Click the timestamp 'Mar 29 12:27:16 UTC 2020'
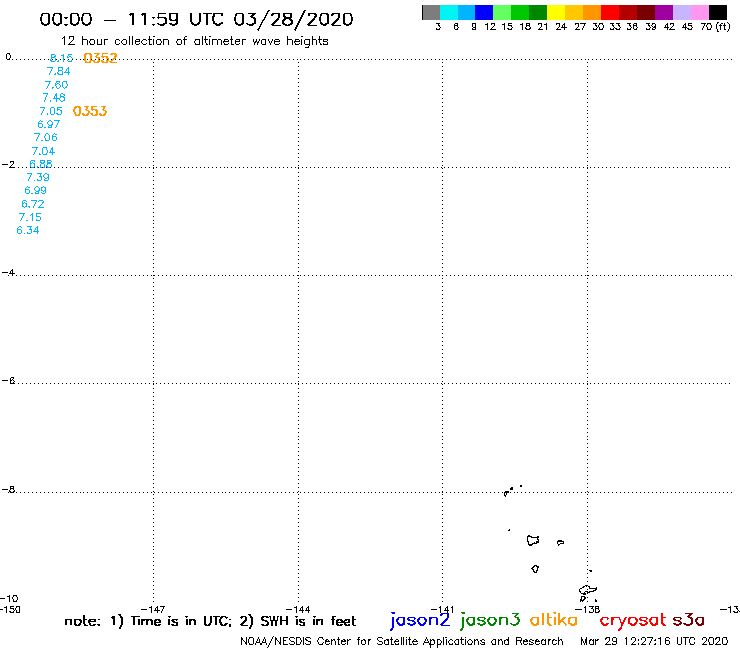This screenshot has width=740, height=650. coord(654,642)
